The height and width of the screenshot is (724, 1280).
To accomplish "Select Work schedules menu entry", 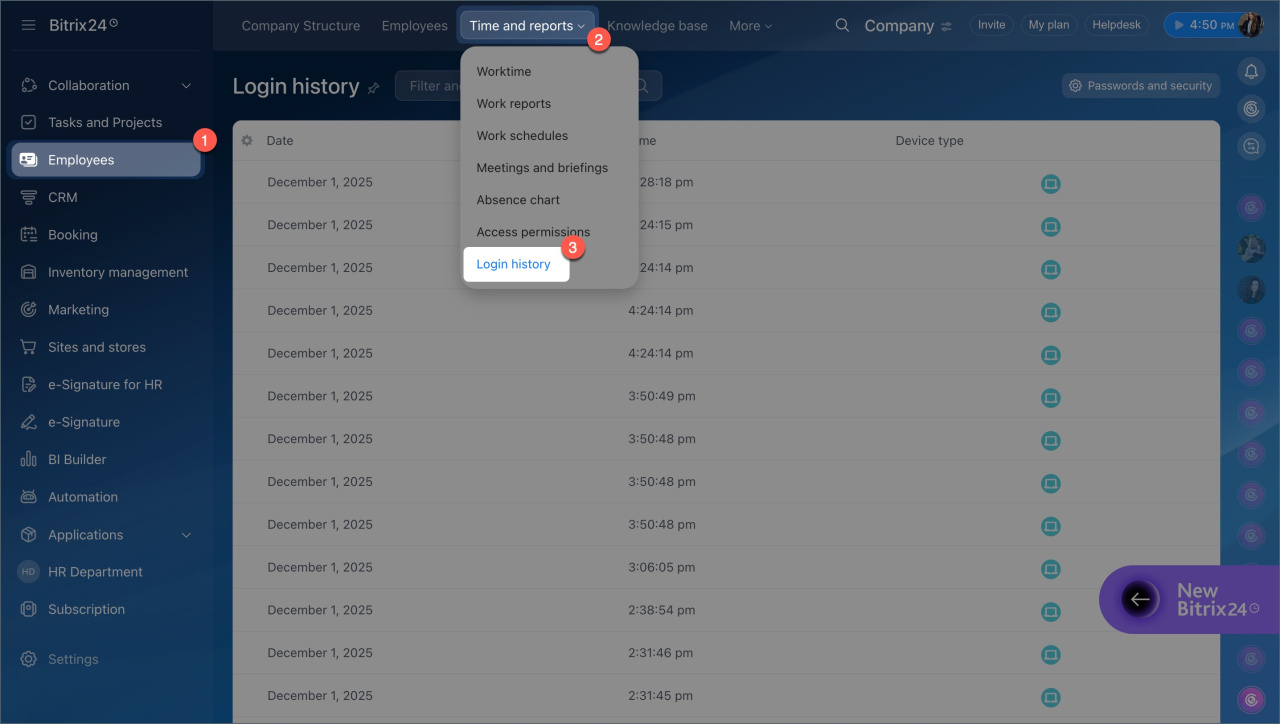I will pyautogui.click(x=522, y=136).
